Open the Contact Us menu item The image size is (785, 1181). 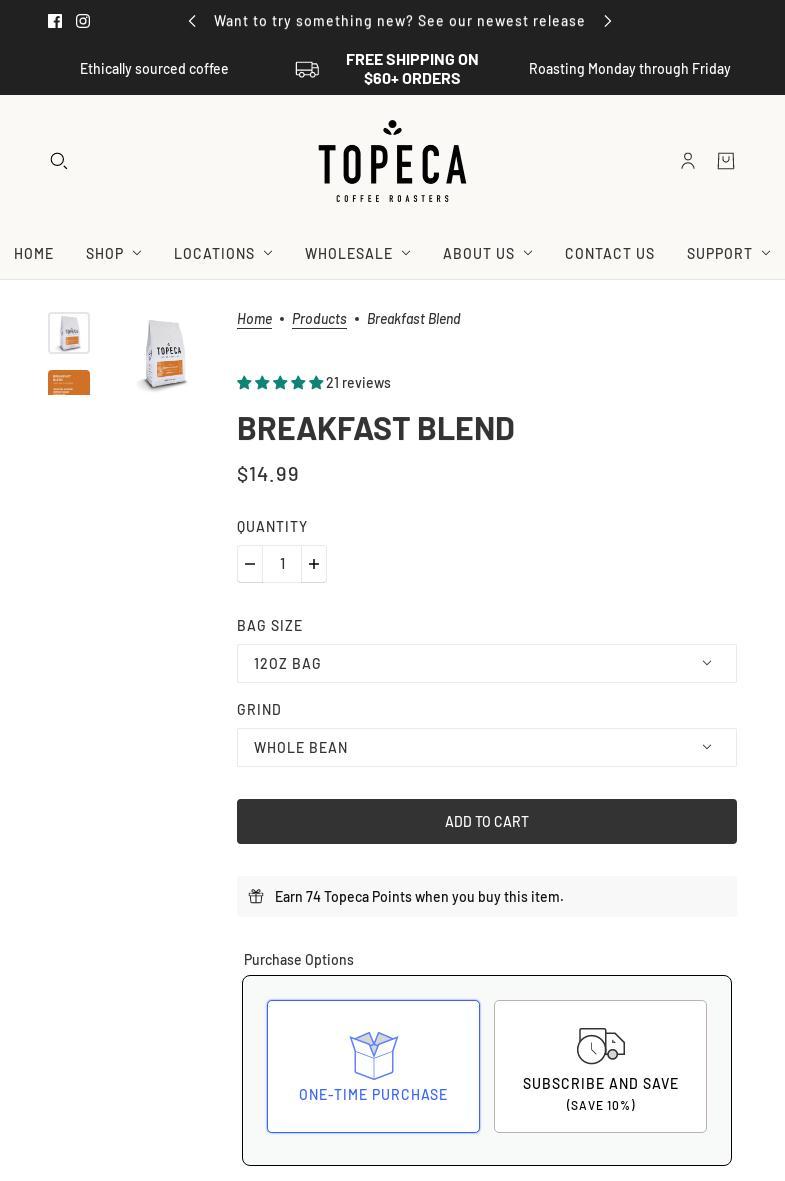point(609,254)
